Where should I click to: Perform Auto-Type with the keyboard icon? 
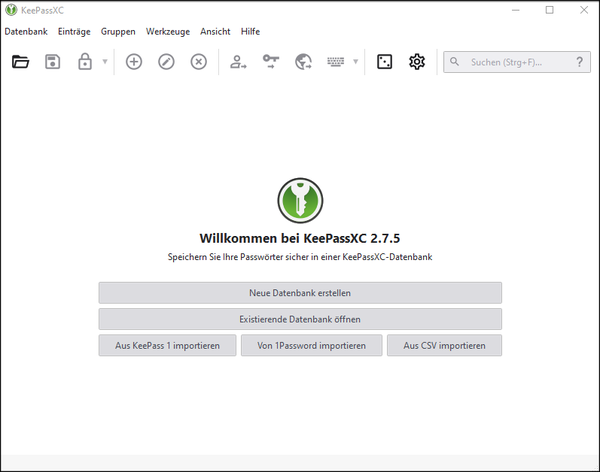coord(336,62)
